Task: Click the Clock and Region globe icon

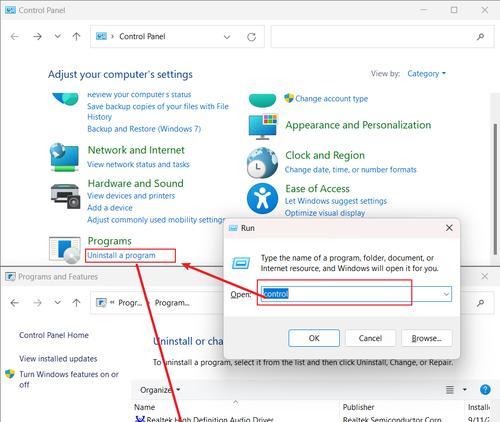Action: pos(262,163)
